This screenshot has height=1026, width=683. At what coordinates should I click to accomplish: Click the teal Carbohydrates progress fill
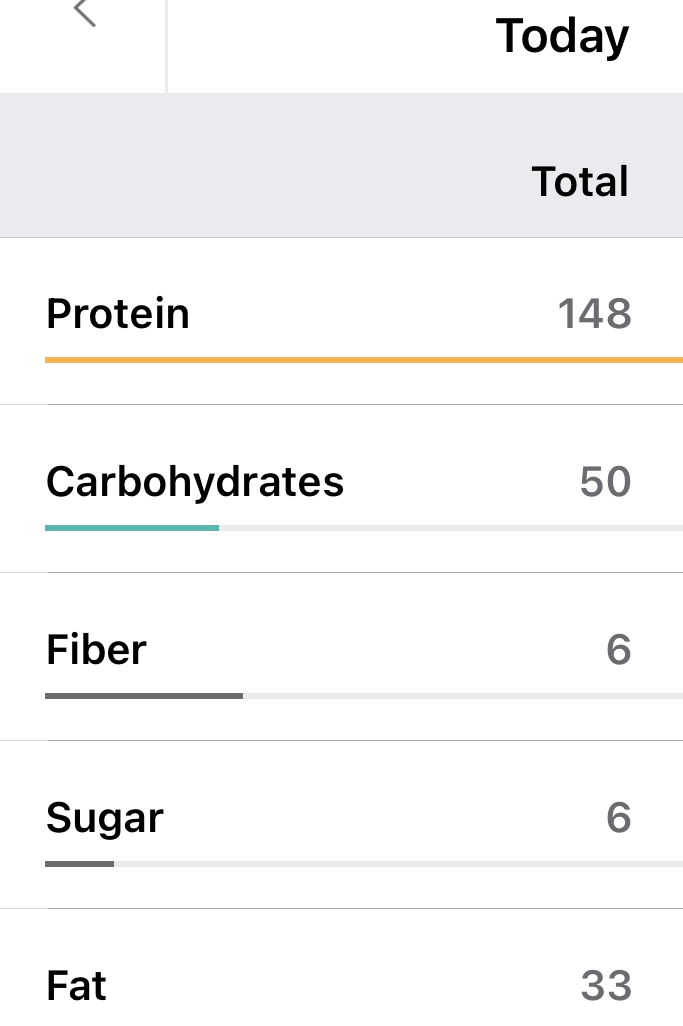[x=132, y=527]
